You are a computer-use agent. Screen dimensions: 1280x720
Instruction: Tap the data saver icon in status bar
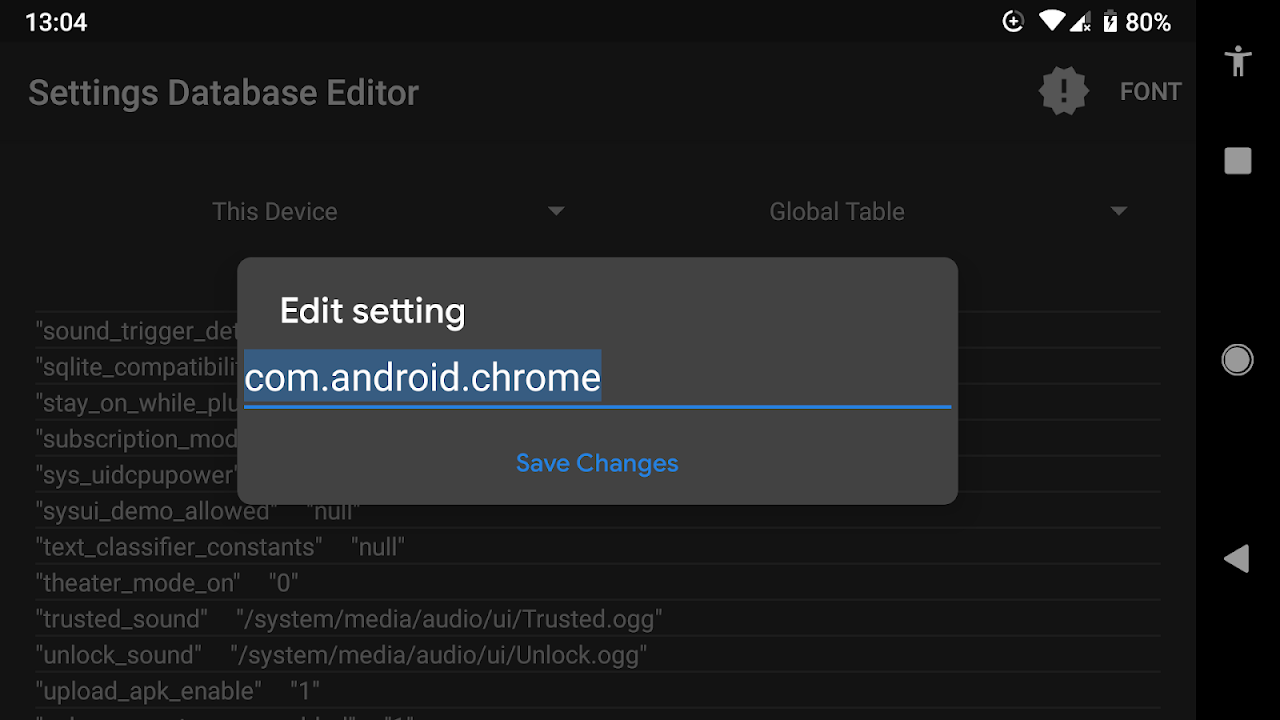1012,21
